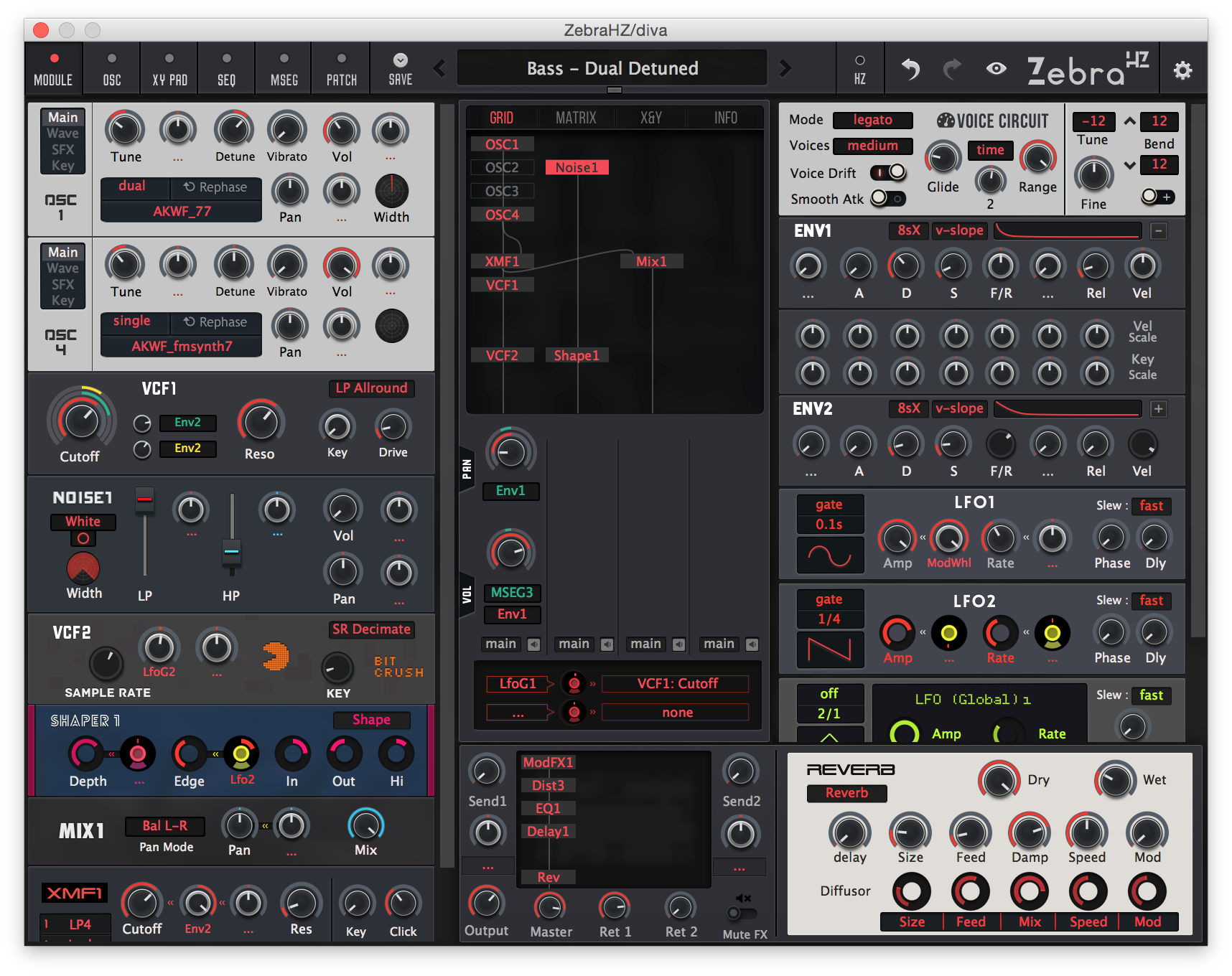1232x976 pixels.
Task: Go to previous preset with left arrow
Action: (439, 68)
